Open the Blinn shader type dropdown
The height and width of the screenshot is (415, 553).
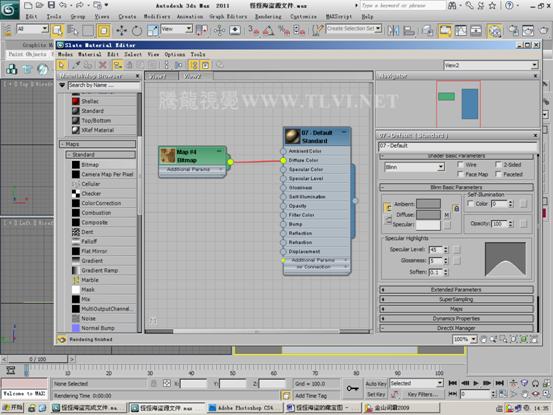[414, 167]
